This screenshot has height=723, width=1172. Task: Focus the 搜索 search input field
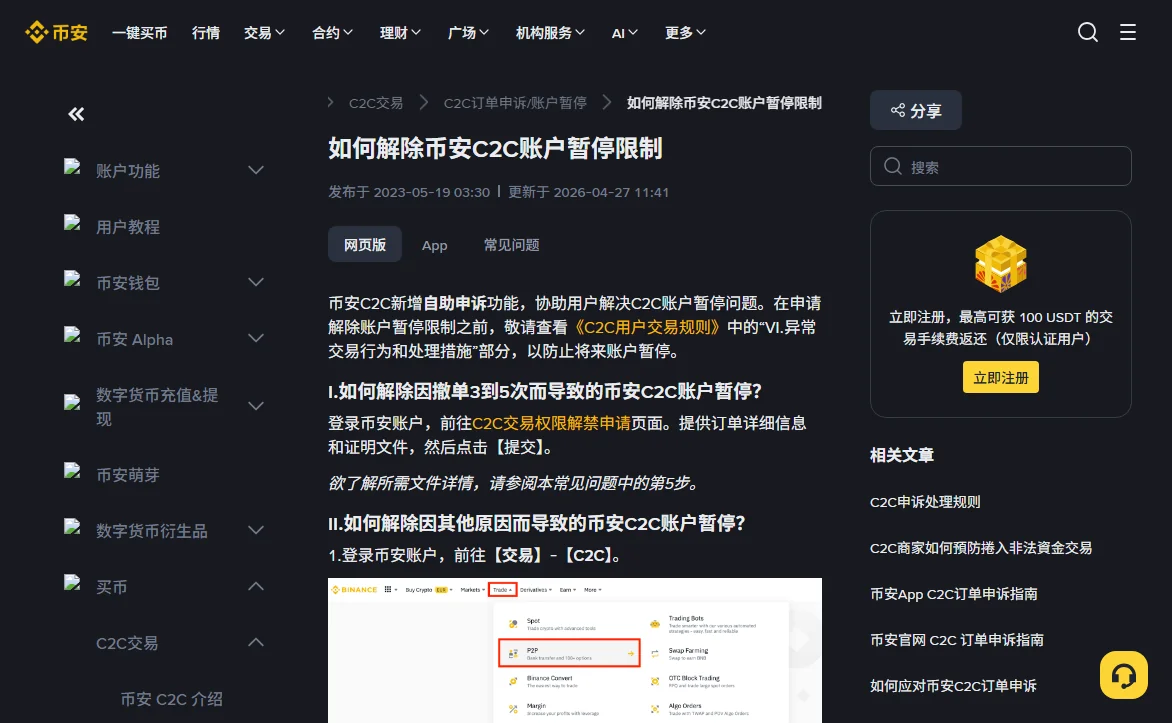[x=1001, y=166]
